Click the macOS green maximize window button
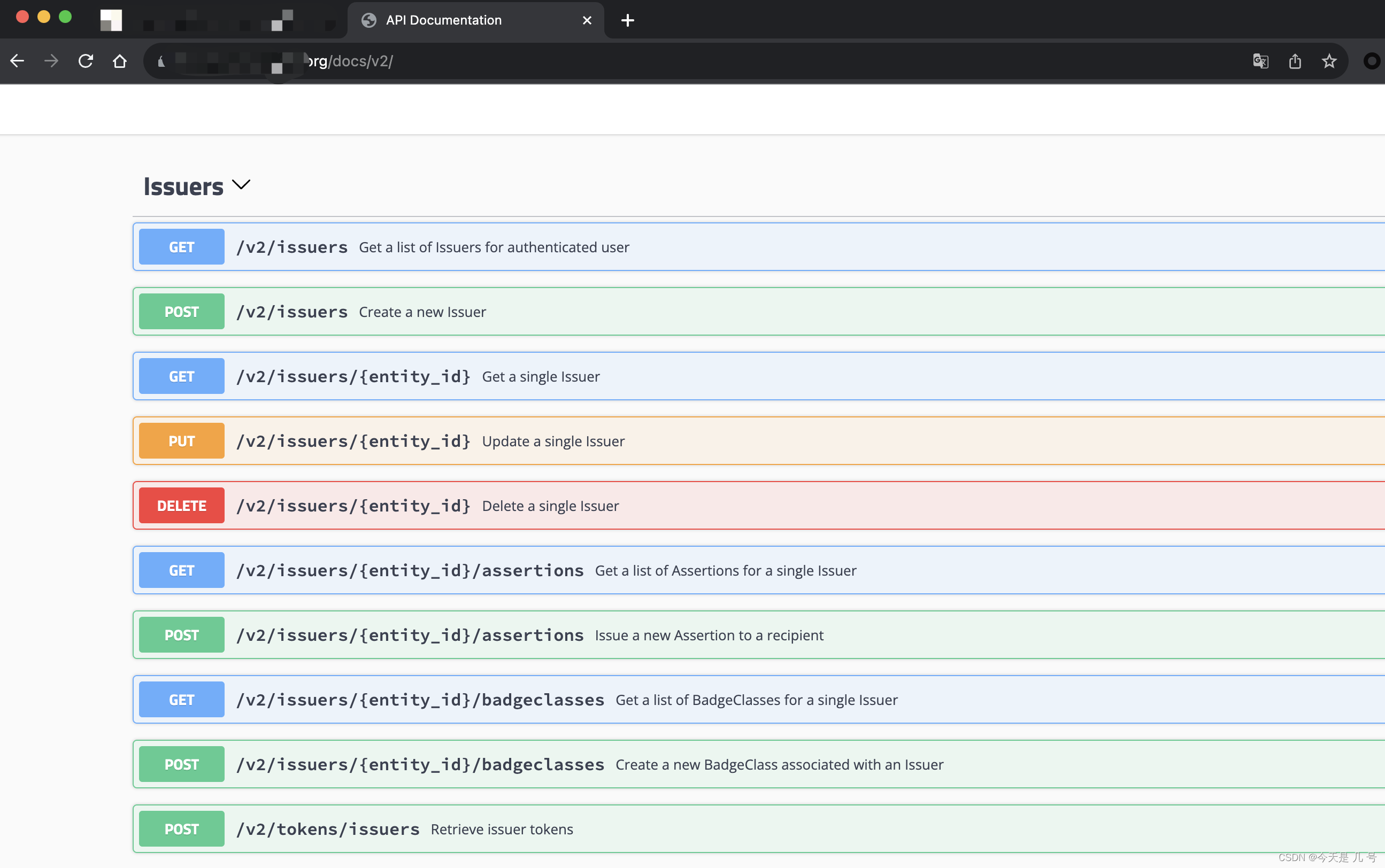 tap(65, 17)
